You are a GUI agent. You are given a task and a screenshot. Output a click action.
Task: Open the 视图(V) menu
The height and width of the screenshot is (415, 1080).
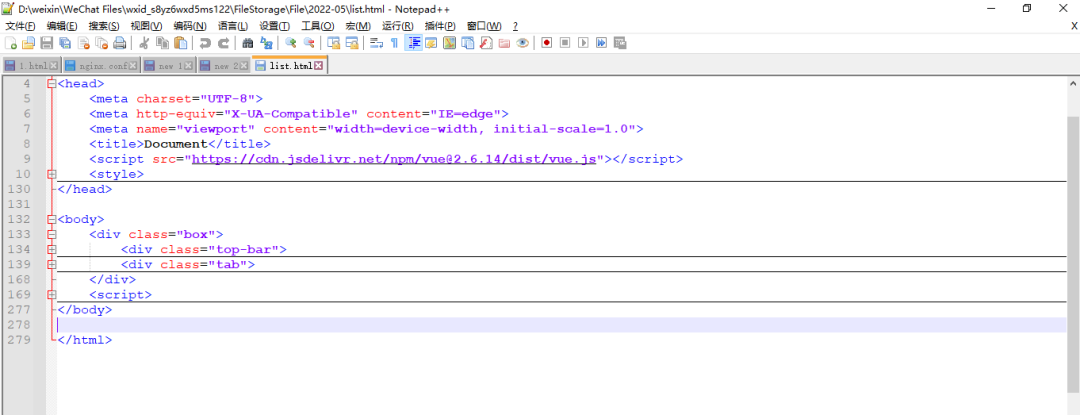[x=146, y=25]
